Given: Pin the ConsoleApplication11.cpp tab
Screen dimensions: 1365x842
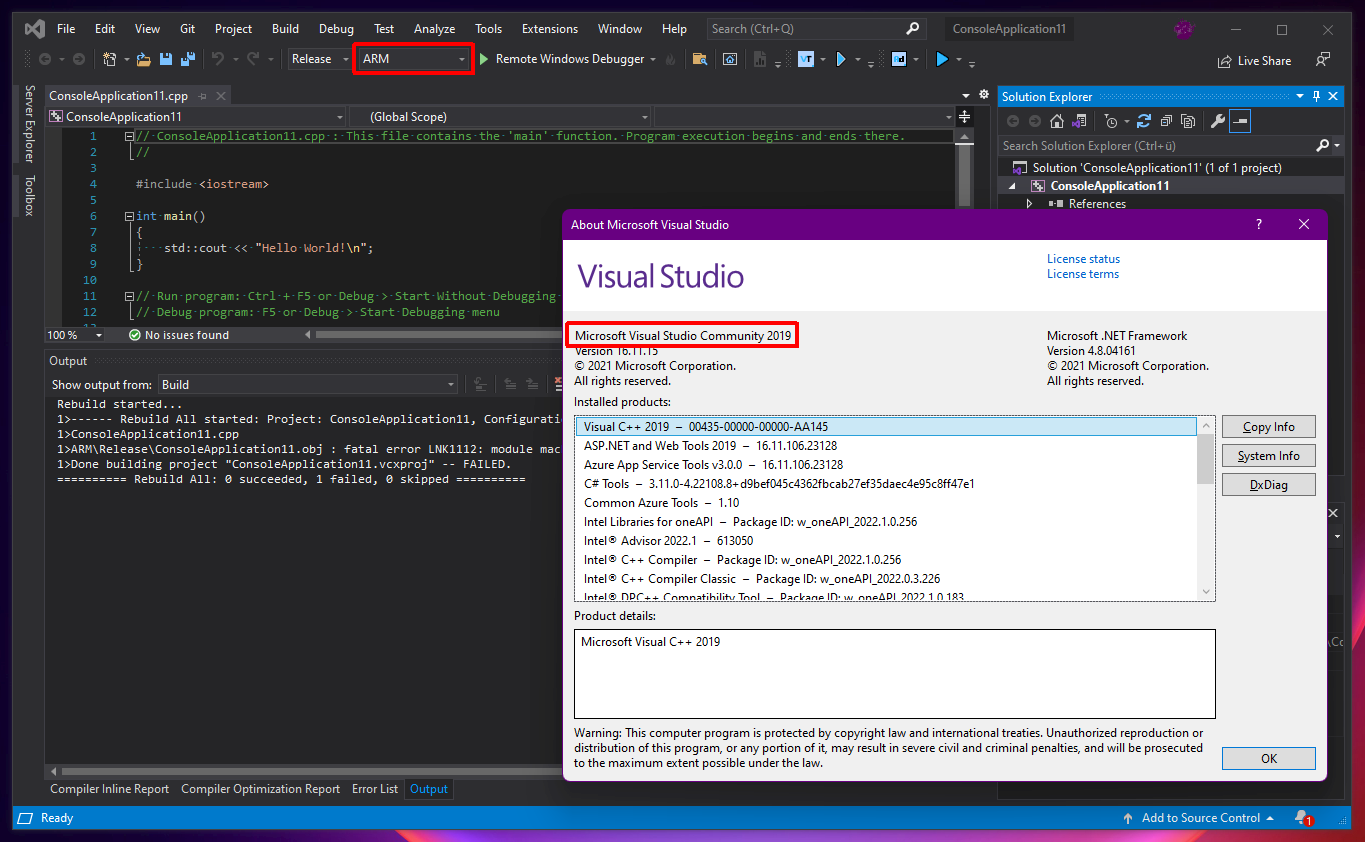Looking at the screenshot, I should (202, 96).
